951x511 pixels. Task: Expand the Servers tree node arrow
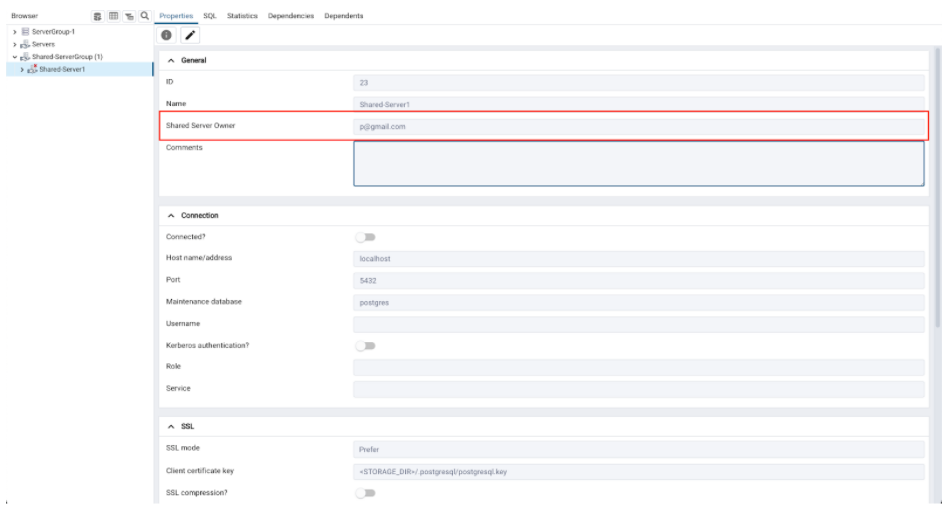pyautogui.click(x=12, y=44)
